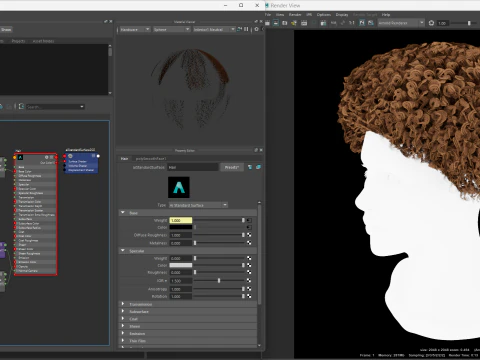This screenshot has width=480, height=360.
Task: Click 1:1 real size icon
Action: point(351,23)
